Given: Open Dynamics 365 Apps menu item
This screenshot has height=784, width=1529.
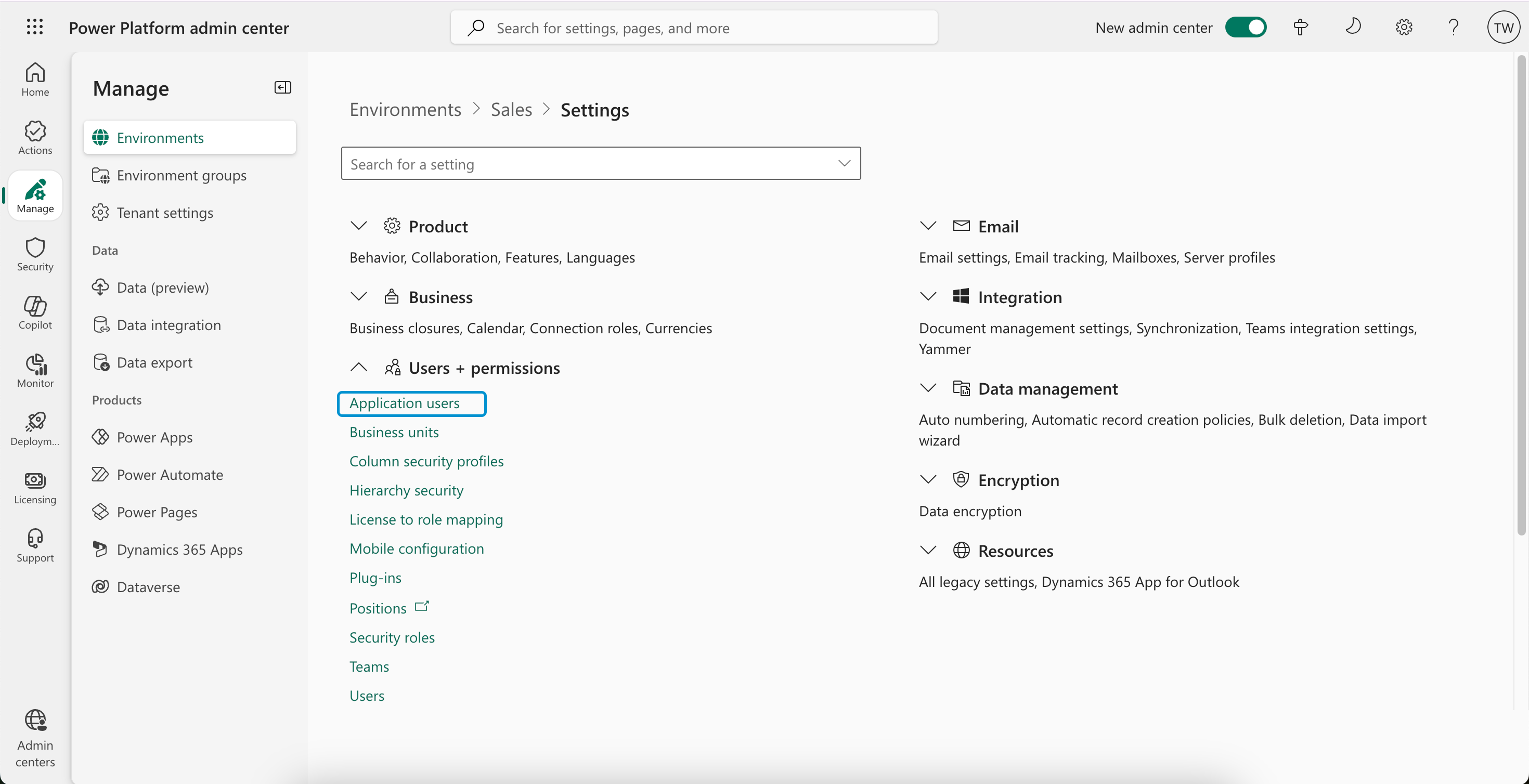Looking at the screenshot, I should click(x=189, y=549).
